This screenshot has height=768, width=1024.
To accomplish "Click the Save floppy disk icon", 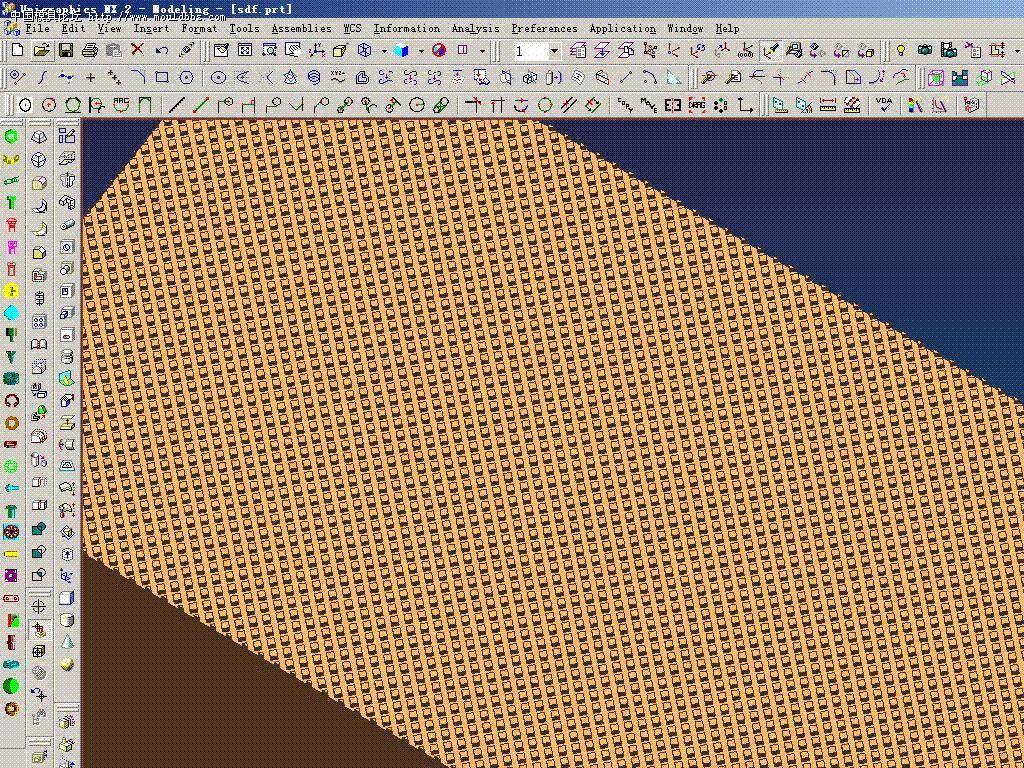I will pyautogui.click(x=65, y=50).
